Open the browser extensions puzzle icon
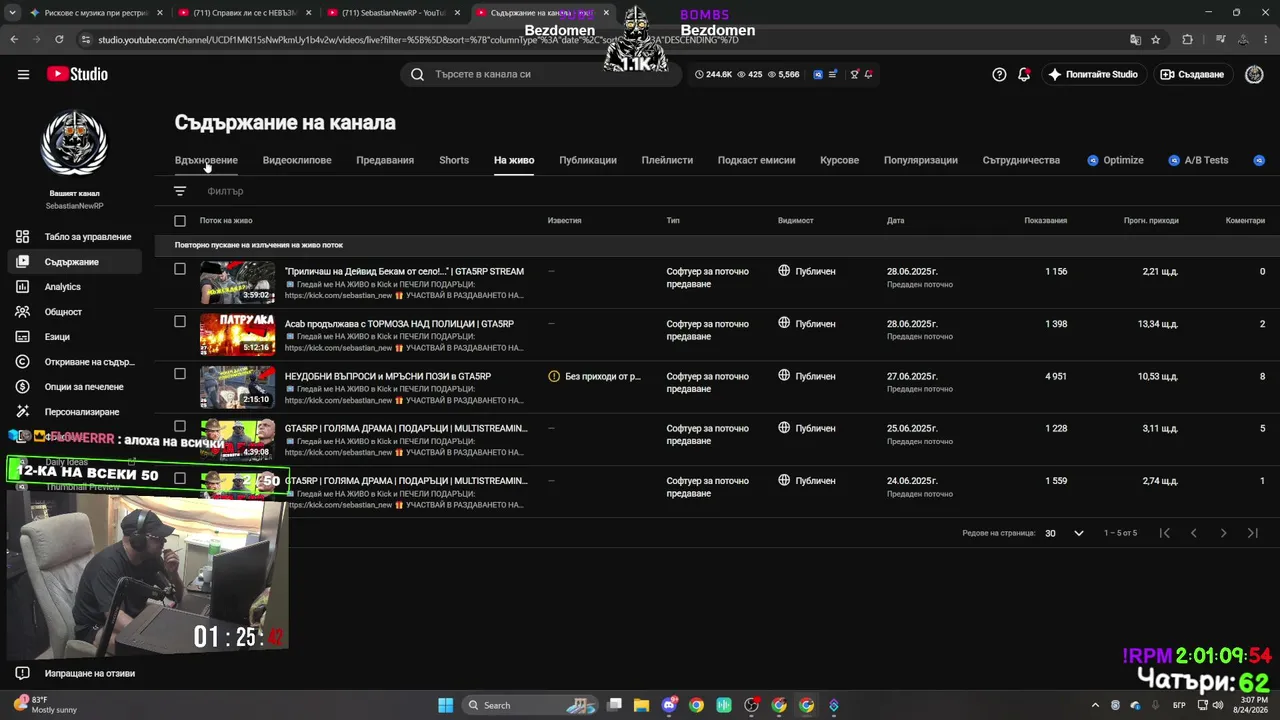 1188,40
